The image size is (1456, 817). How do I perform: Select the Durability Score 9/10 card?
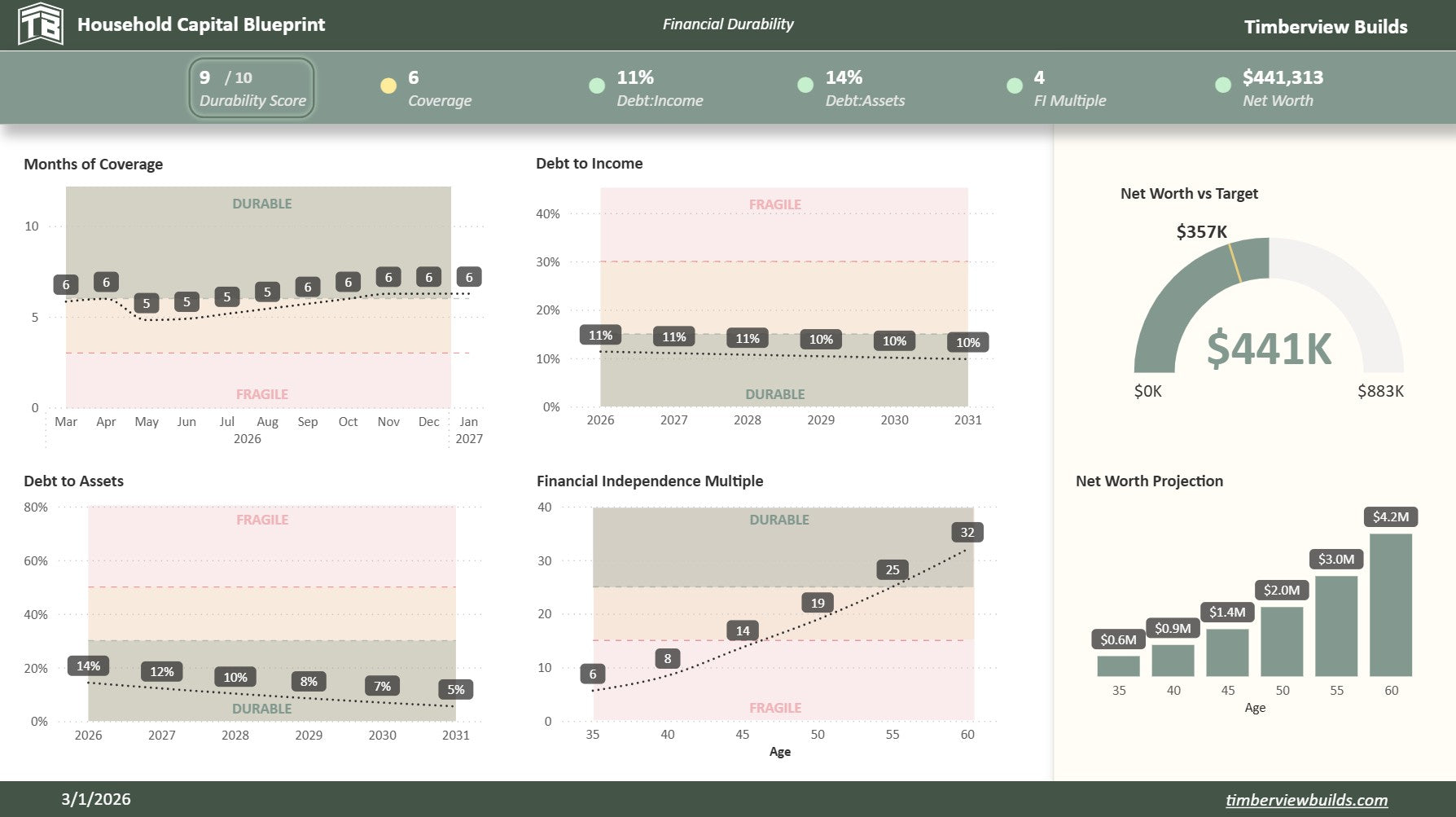click(252, 88)
